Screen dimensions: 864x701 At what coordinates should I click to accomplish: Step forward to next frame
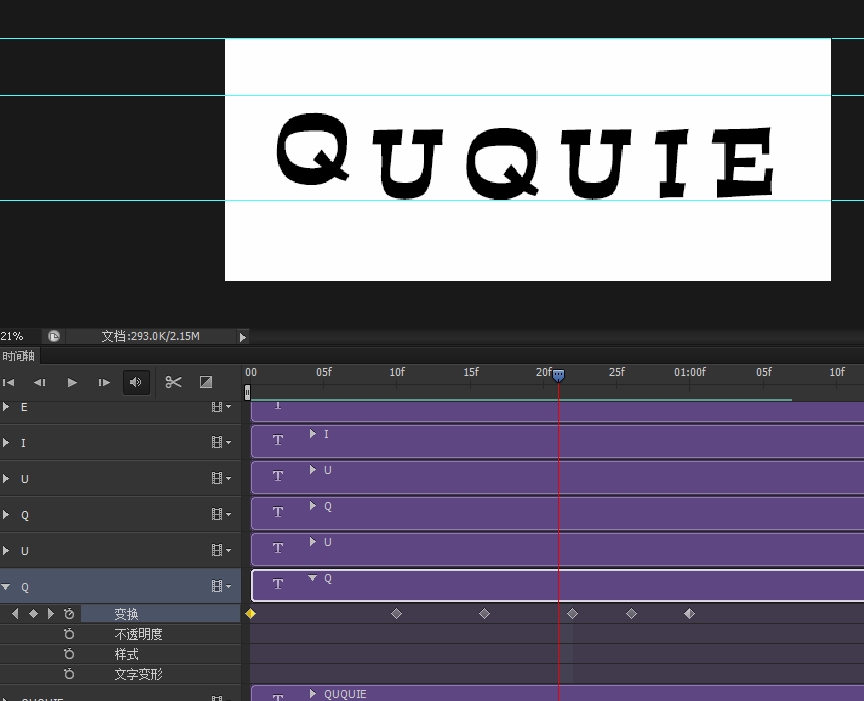point(104,382)
